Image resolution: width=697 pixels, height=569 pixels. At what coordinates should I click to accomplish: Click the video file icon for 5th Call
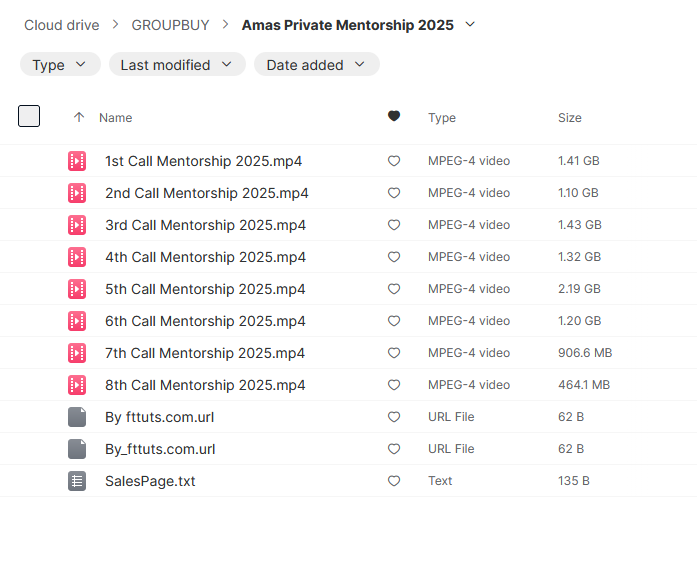tap(77, 289)
